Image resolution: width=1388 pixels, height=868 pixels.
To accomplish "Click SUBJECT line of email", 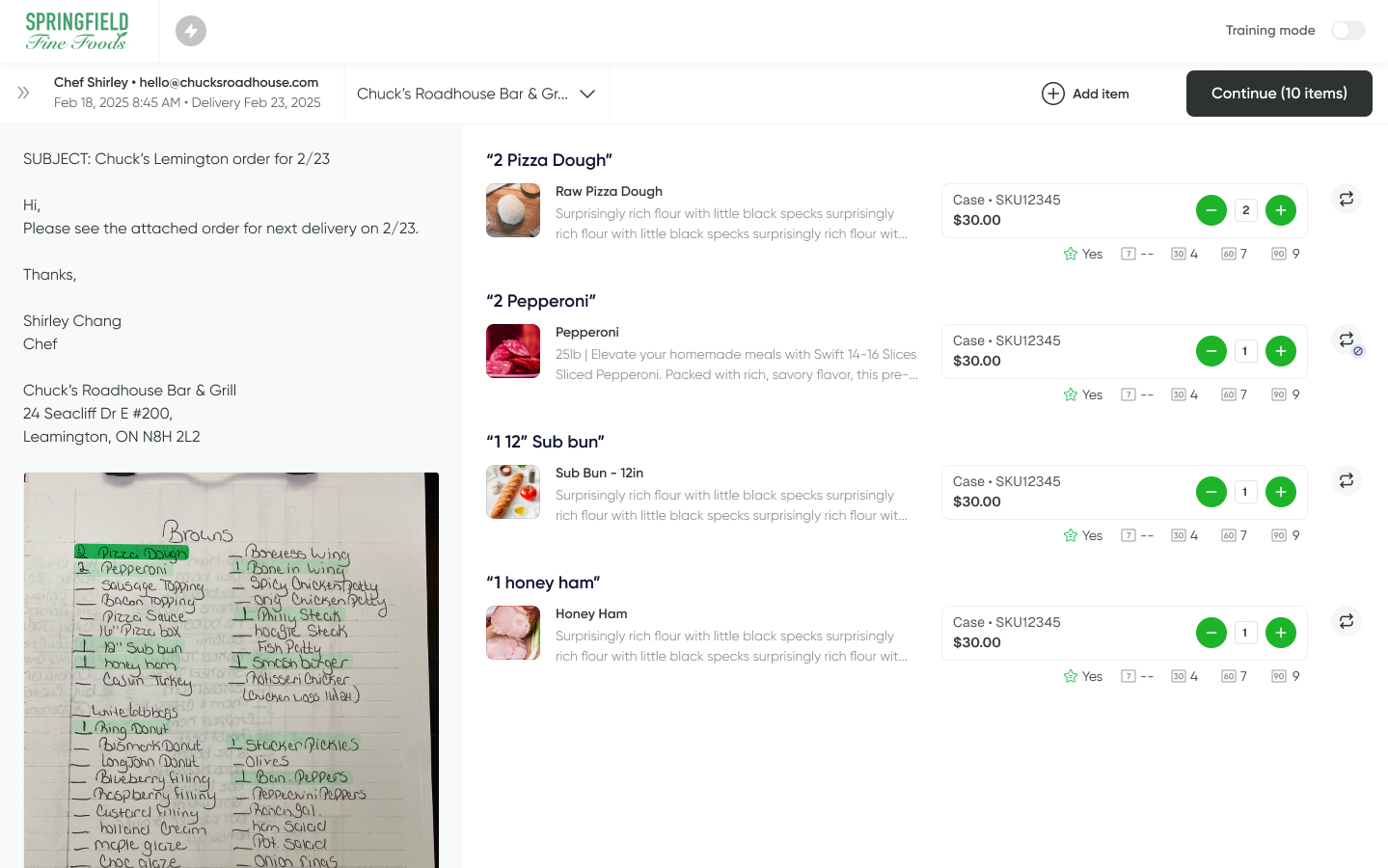I will pyautogui.click(x=177, y=159).
